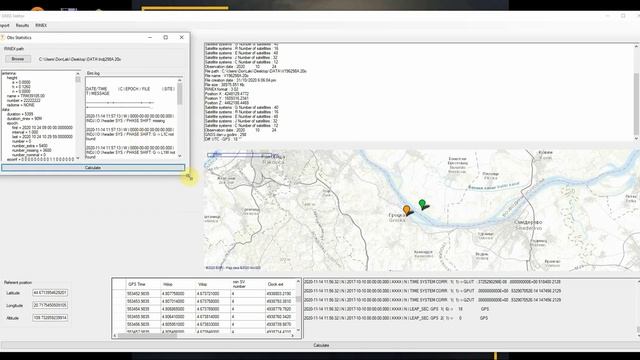Click the min SV number column header
This screenshot has height=360, width=640.
pyautogui.click(x=239, y=284)
